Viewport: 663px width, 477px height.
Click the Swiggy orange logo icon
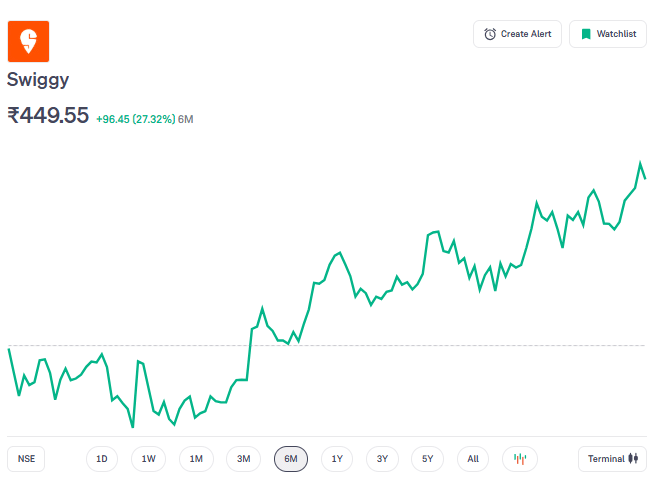coord(28,41)
